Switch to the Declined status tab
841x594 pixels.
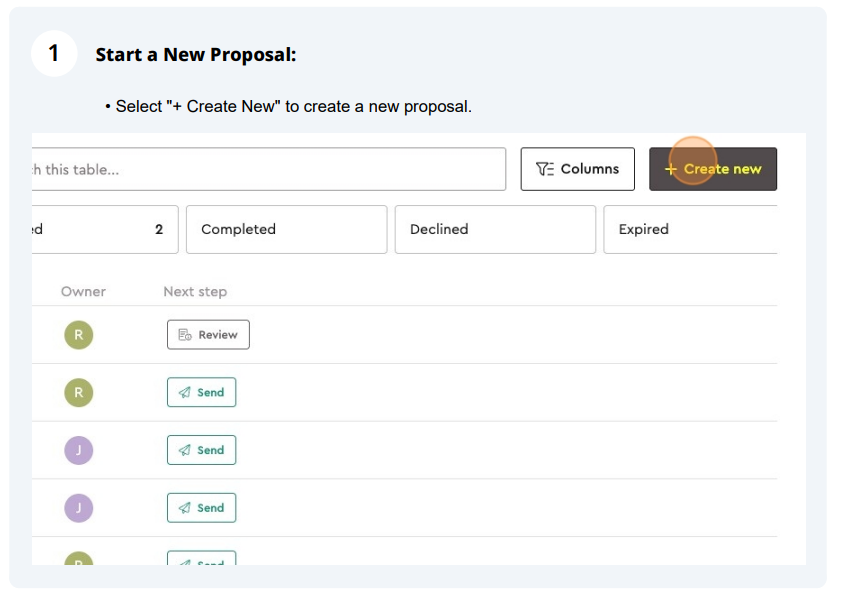pyautogui.click(x=495, y=229)
